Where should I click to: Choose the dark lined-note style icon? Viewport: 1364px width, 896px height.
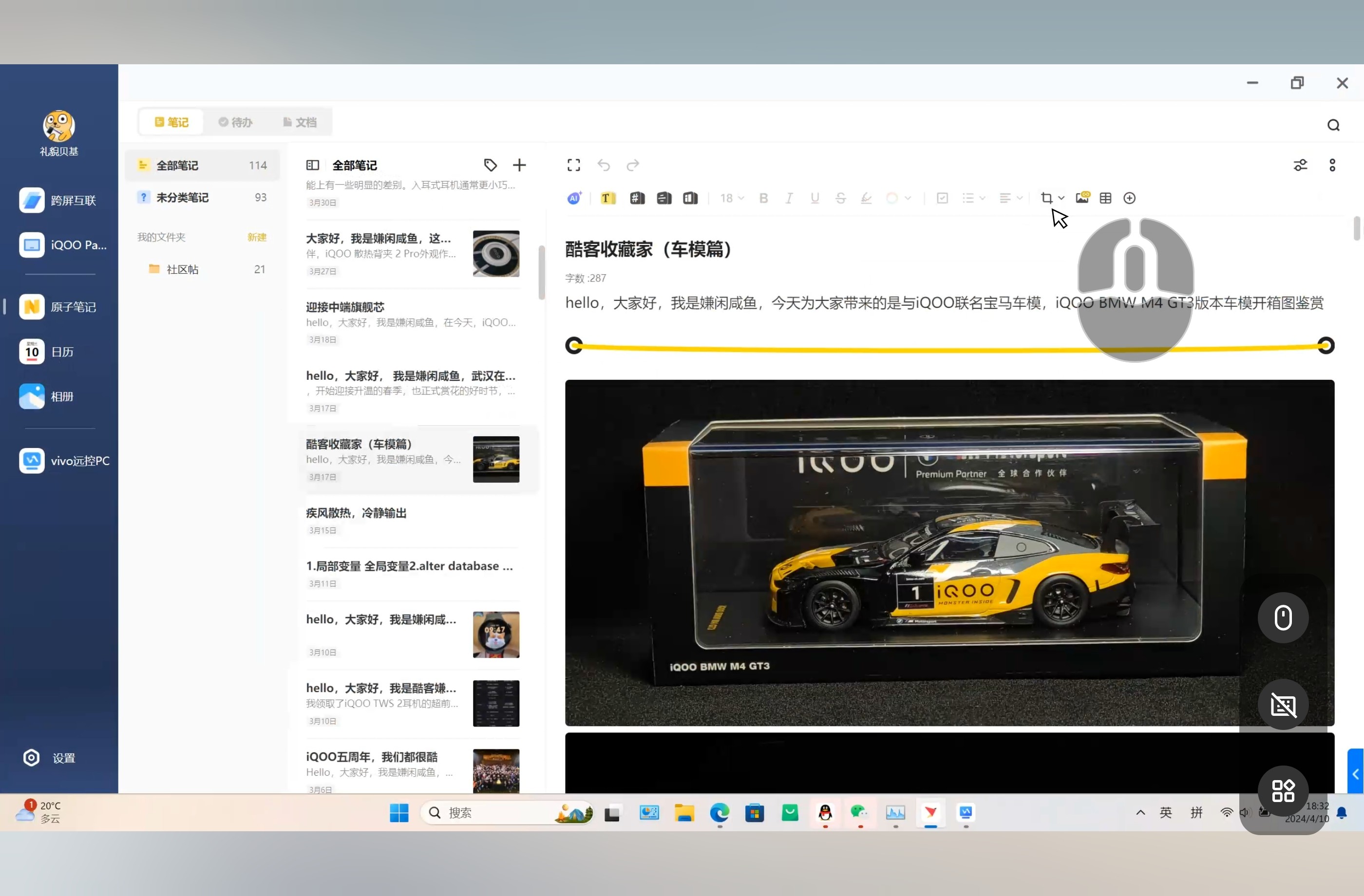click(x=663, y=198)
